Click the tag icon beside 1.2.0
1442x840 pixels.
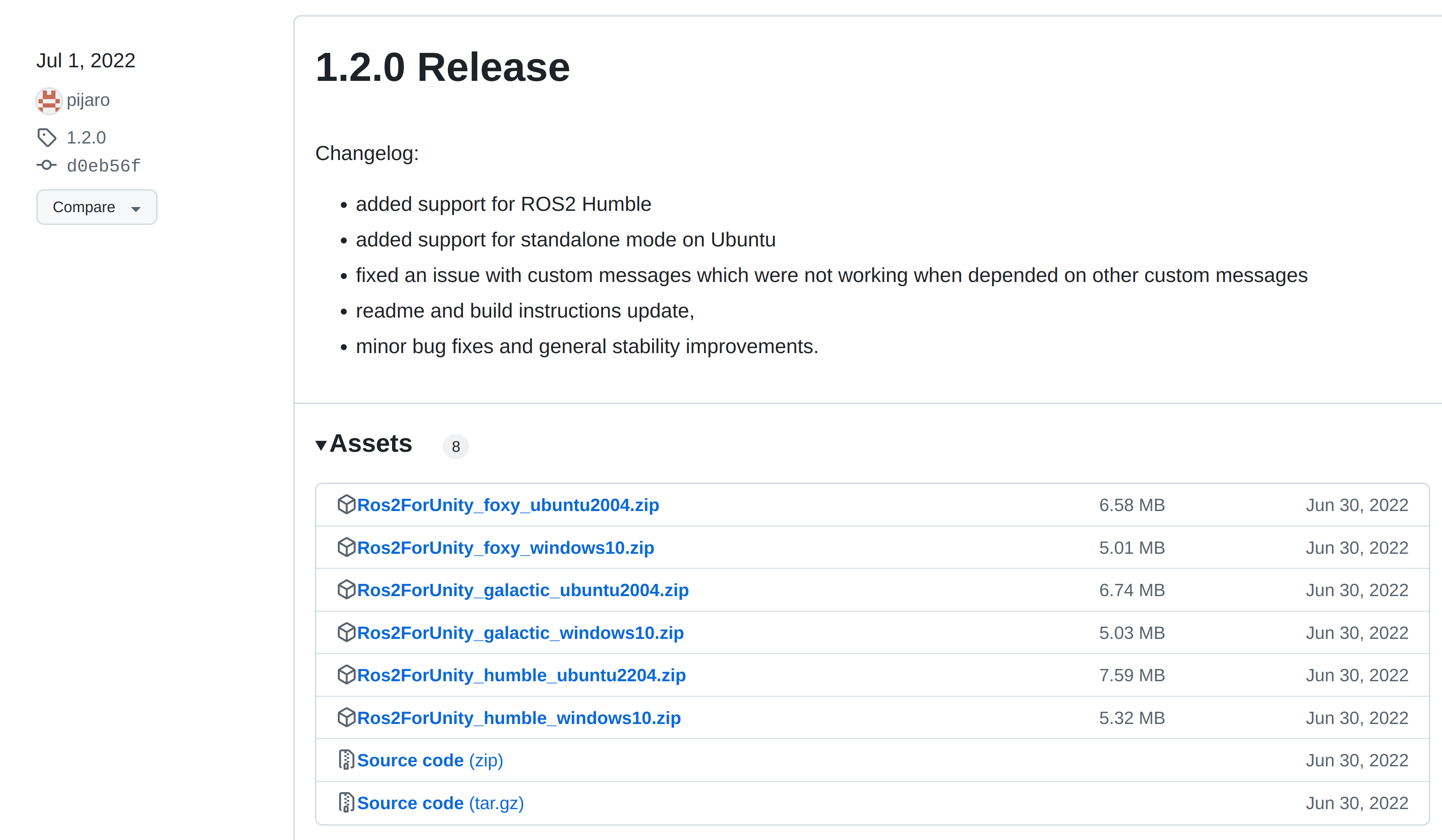[x=47, y=137]
